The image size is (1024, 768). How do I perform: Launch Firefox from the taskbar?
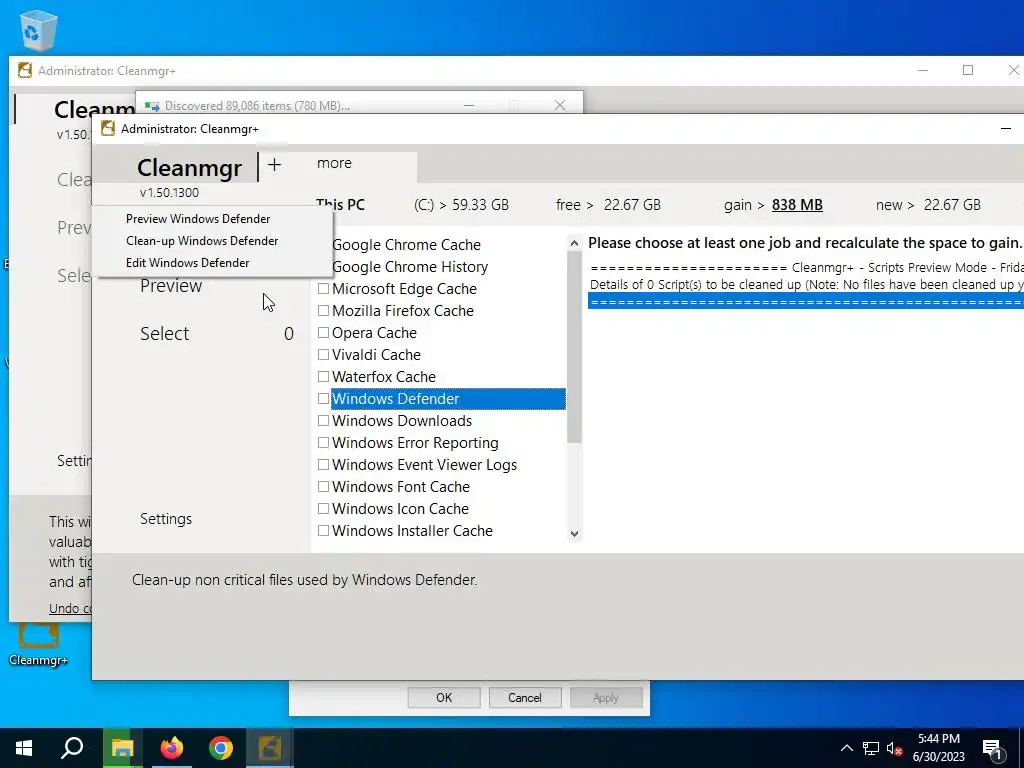(x=172, y=748)
